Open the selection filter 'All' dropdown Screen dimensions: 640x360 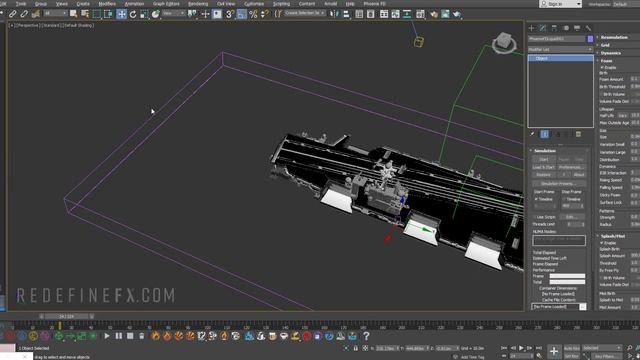[x=55, y=14]
